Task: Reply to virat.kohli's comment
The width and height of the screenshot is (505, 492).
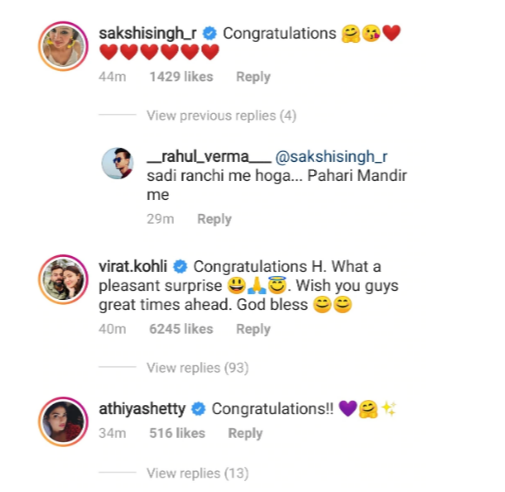Action: click(x=253, y=329)
